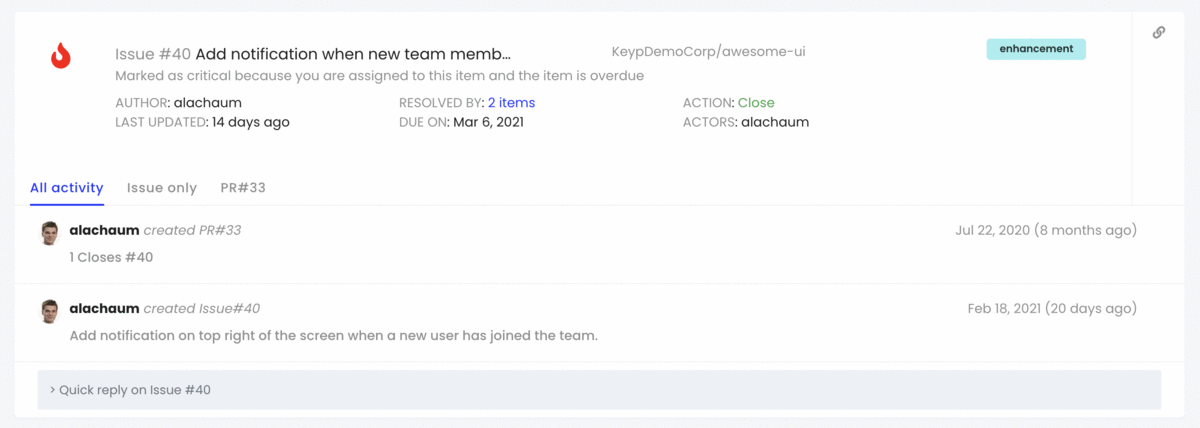Click author name alachaum

pyautogui.click(x=207, y=103)
